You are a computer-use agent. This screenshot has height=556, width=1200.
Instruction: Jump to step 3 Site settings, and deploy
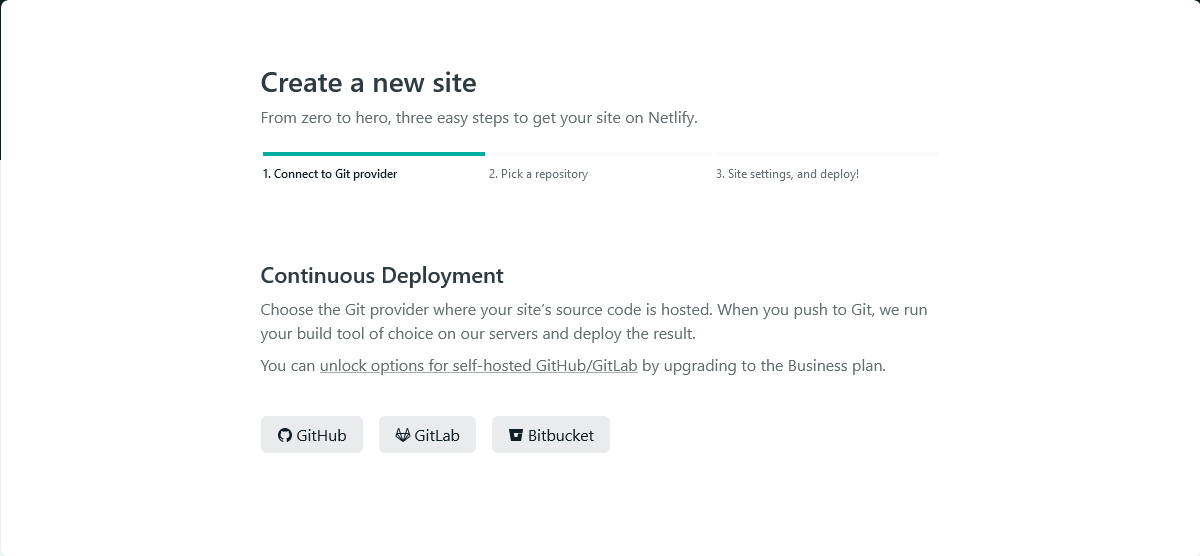pyautogui.click(x=787, y=174)
